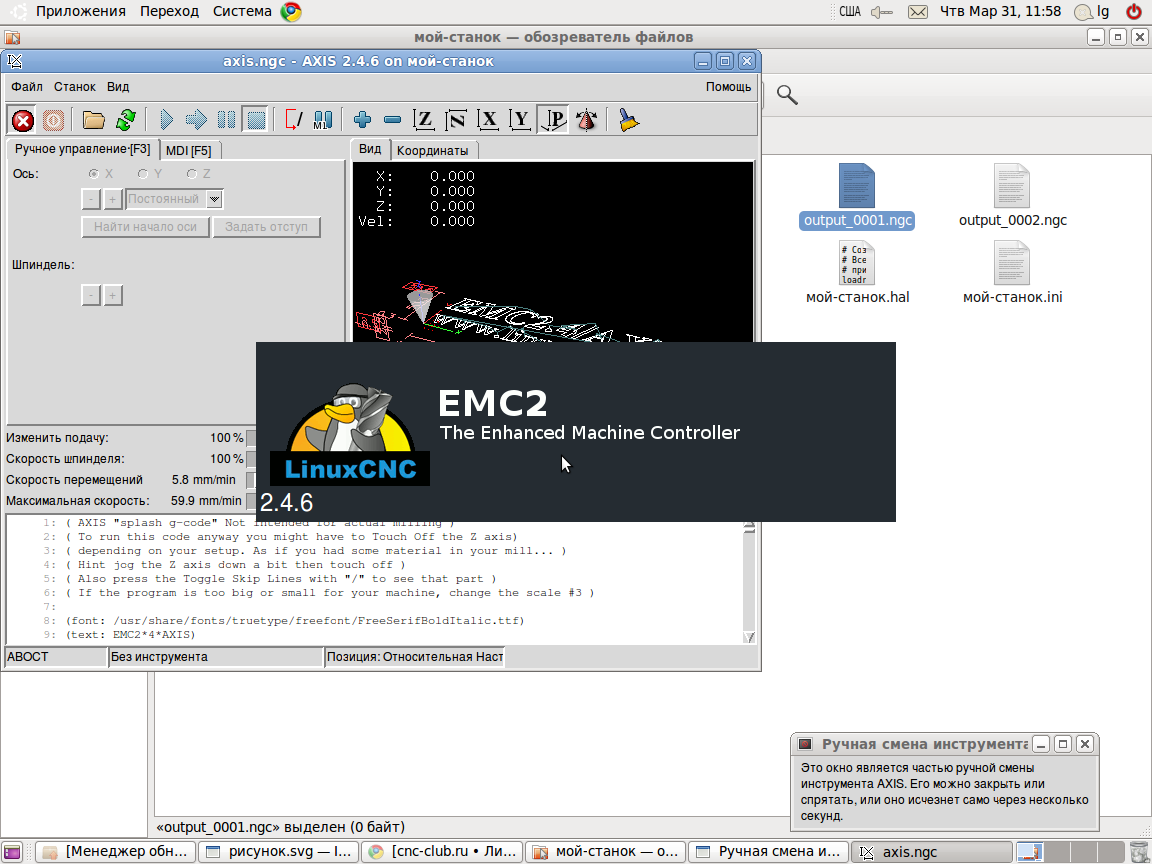This screenshot has width=1152, height=864.
Task: Open the Система menu in the top panel
Action: click(x=242, y=12)
